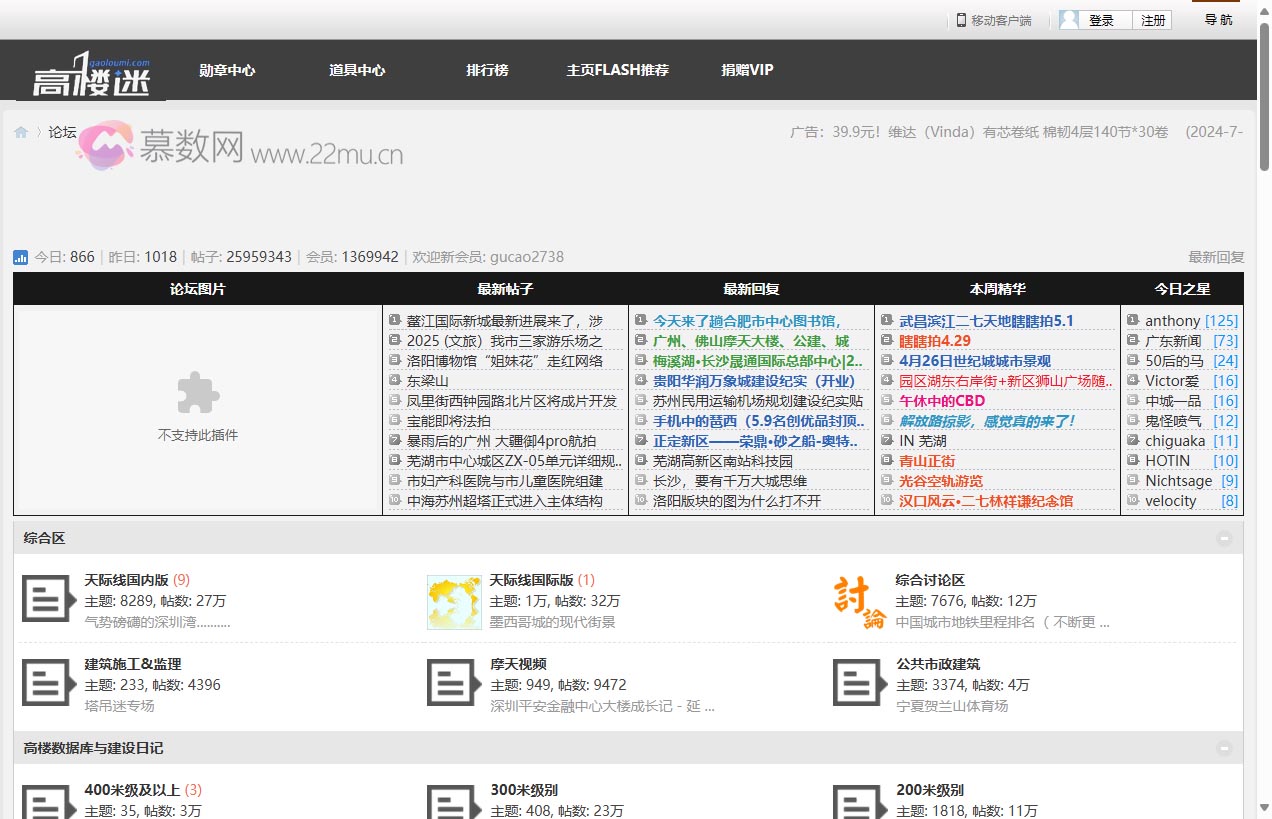Click the 摩天视频 forum icon

click(454, 683)
